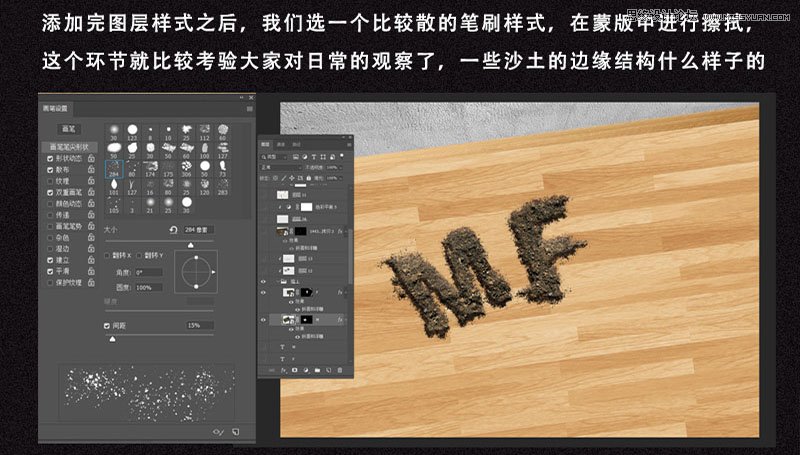
Task: Choose the 306 brush tip preset
Action: (x=186, y=169)
